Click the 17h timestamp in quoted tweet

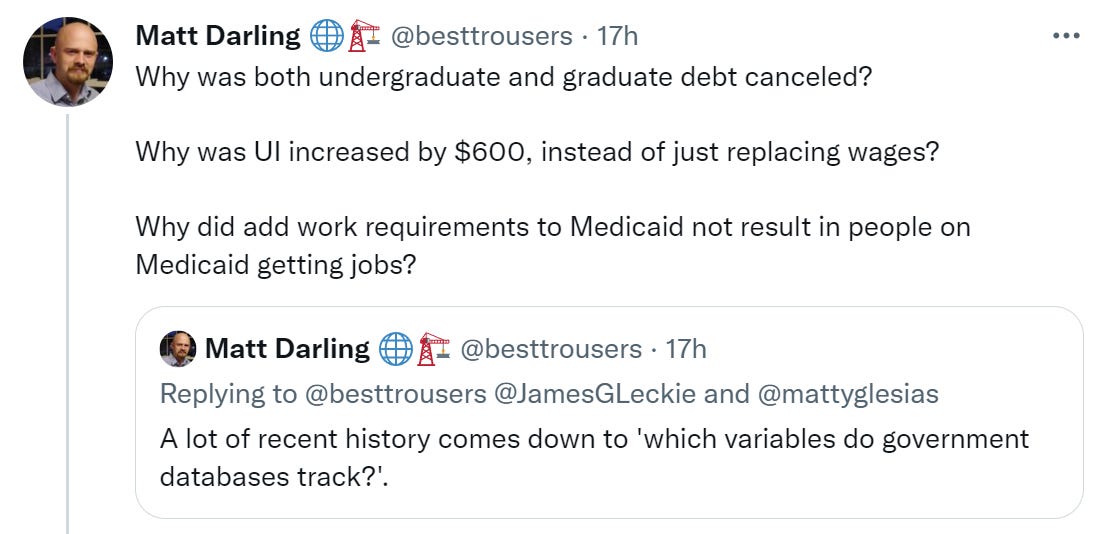[x=686, y=349]
